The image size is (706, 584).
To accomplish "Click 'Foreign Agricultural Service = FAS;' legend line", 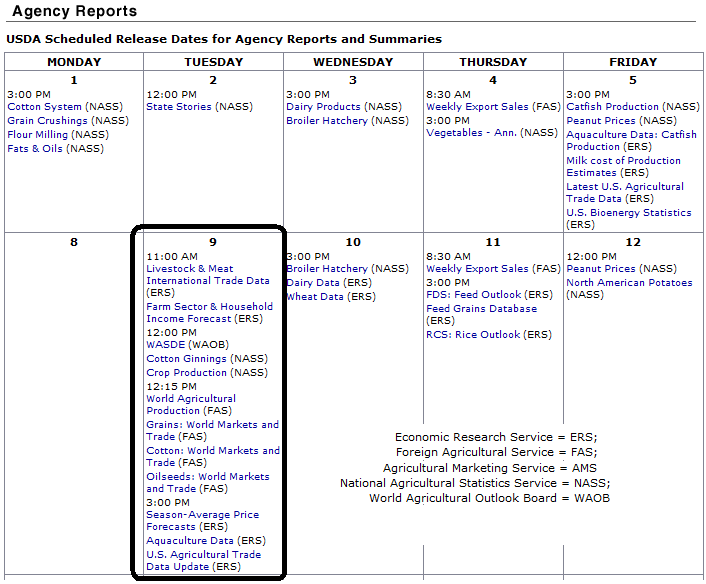I will [x=497, y=453].
